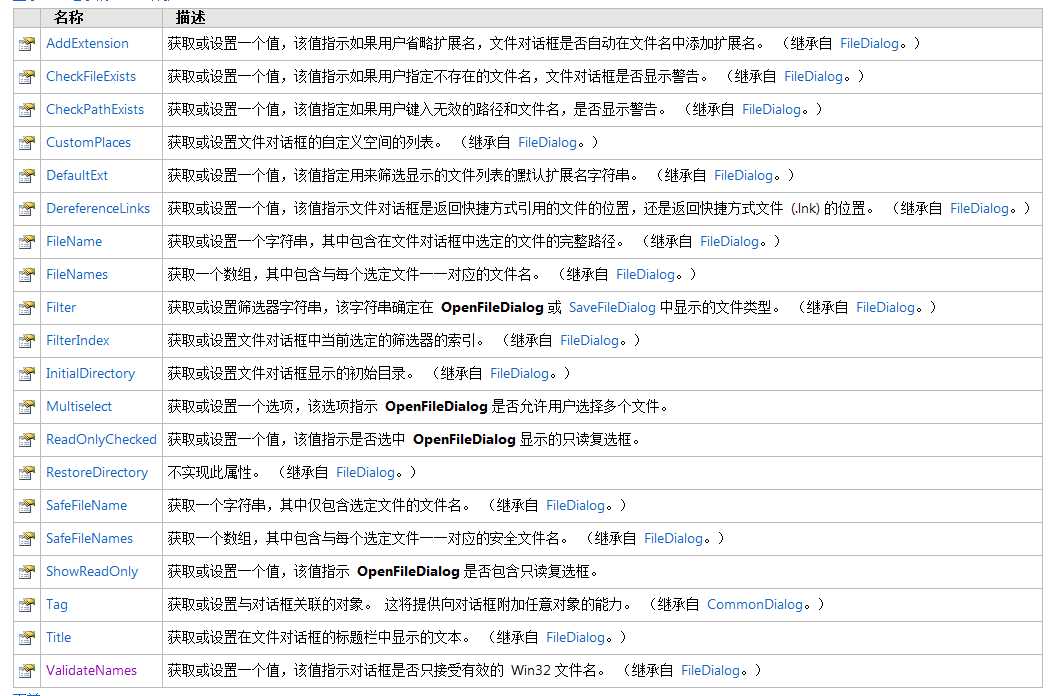This screenshot has height=696, width=1060.
Task: Click property icon beside CustomPlaces
Action: 26,143
